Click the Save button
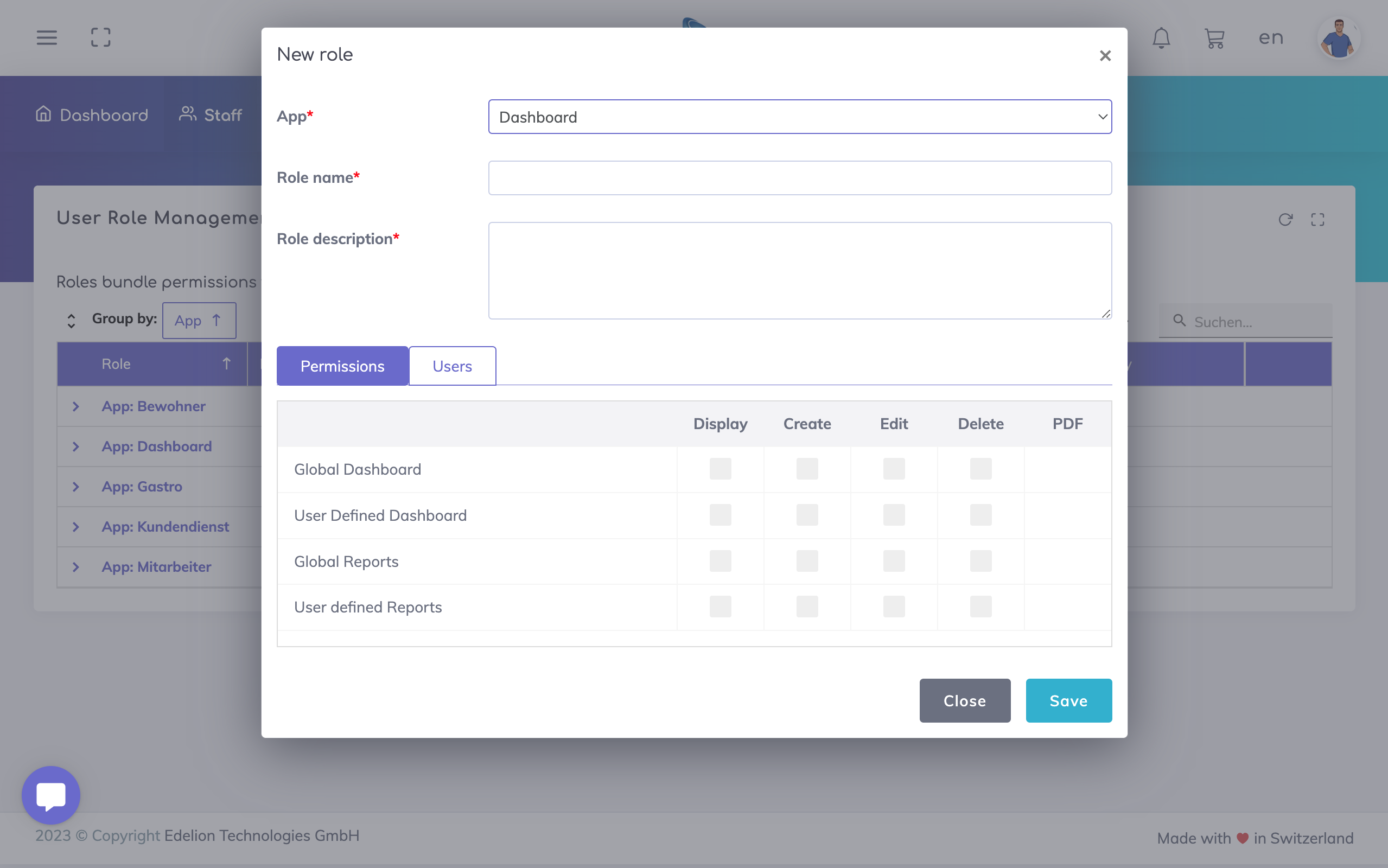This screenshot has width=1388, height=868. 1068,700
